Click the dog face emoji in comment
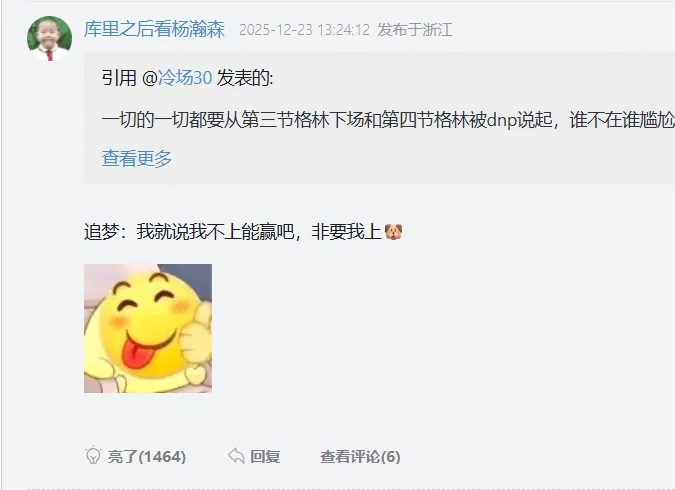Viewport: 675px width, 490px height. tap(393, 232)
